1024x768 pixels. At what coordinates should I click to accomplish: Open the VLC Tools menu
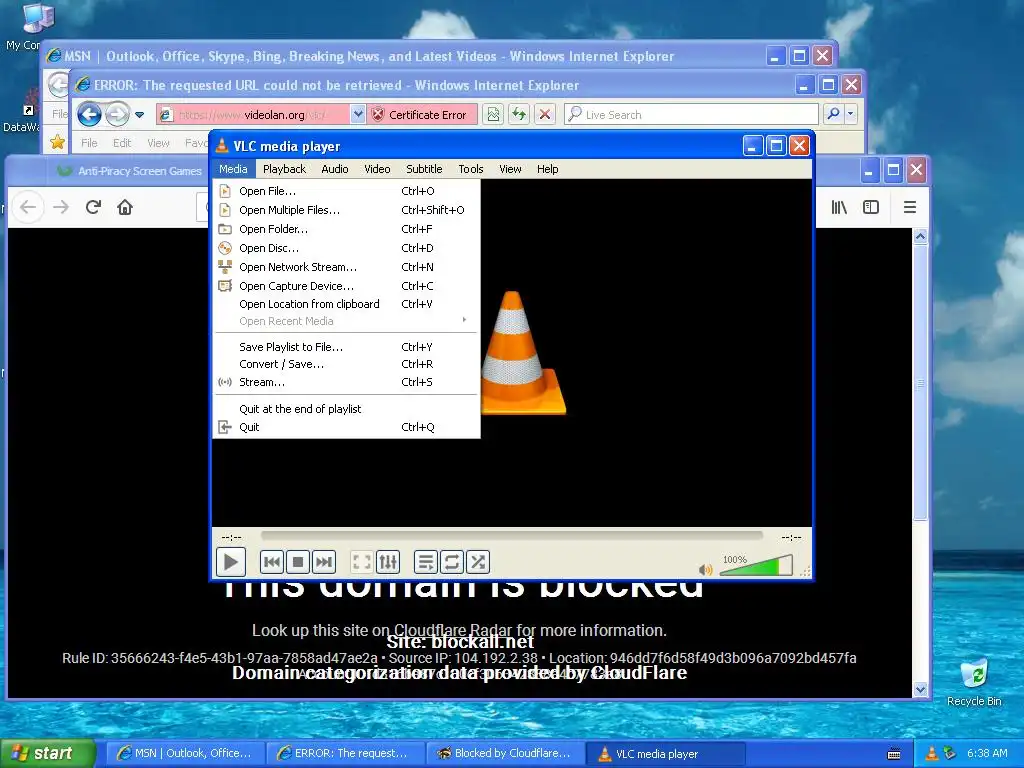click(x=470, y=168)
